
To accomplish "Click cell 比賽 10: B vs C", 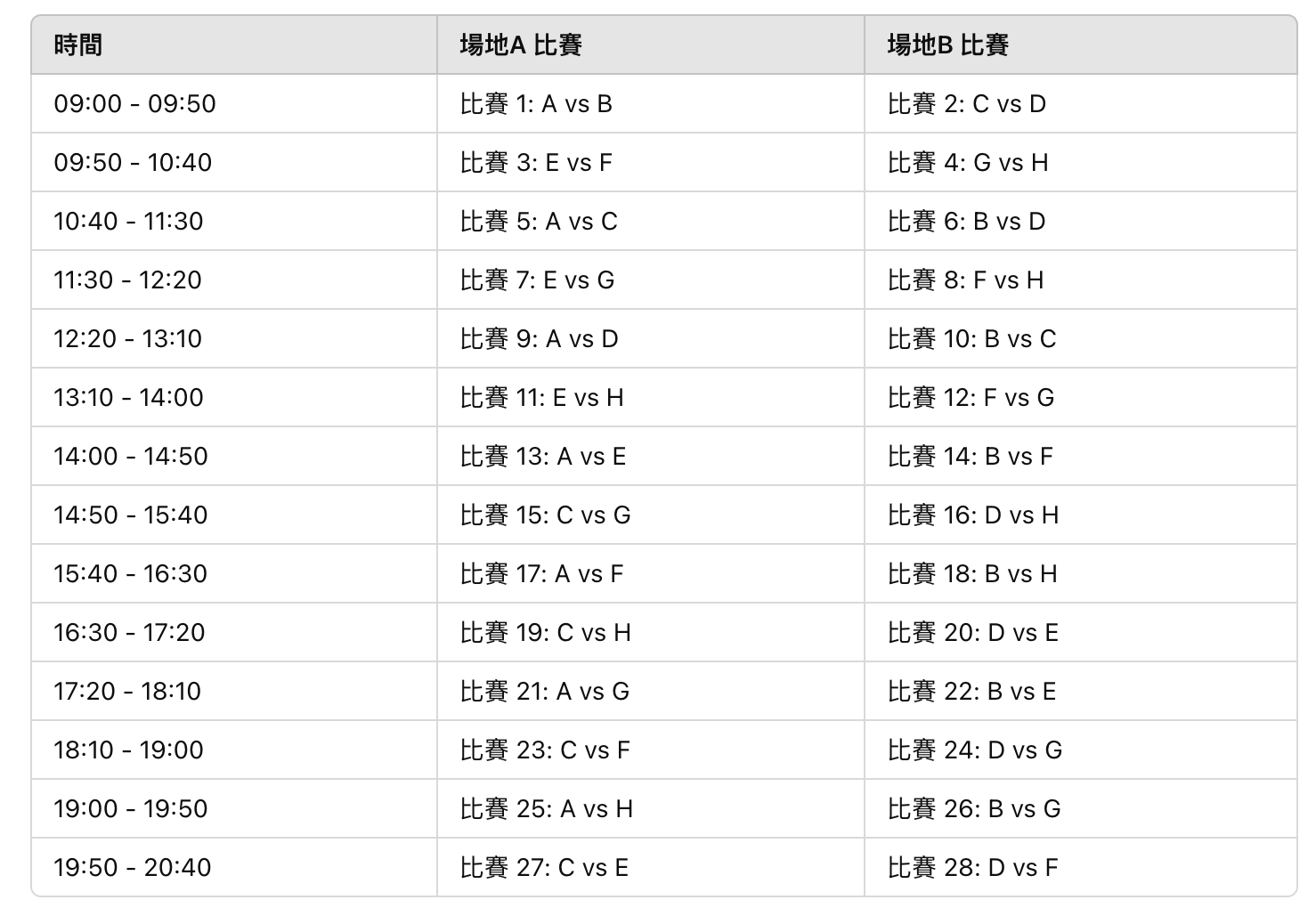I will (x=1080, y=338).
